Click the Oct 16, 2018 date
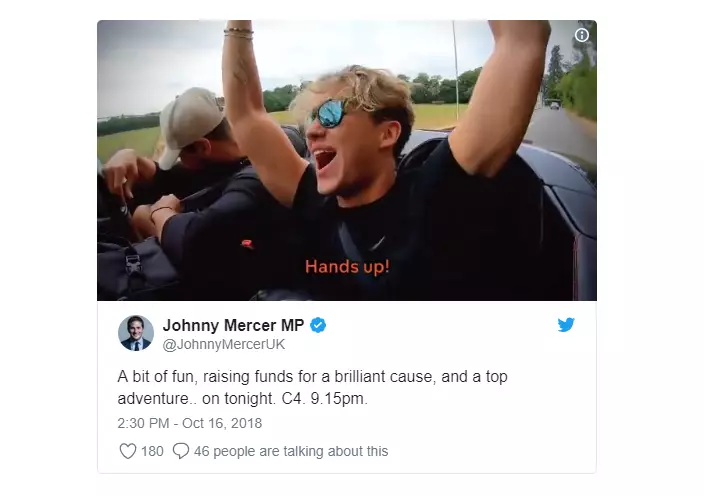Viewport: 704px width, 496px height. (x=222, y=423)
